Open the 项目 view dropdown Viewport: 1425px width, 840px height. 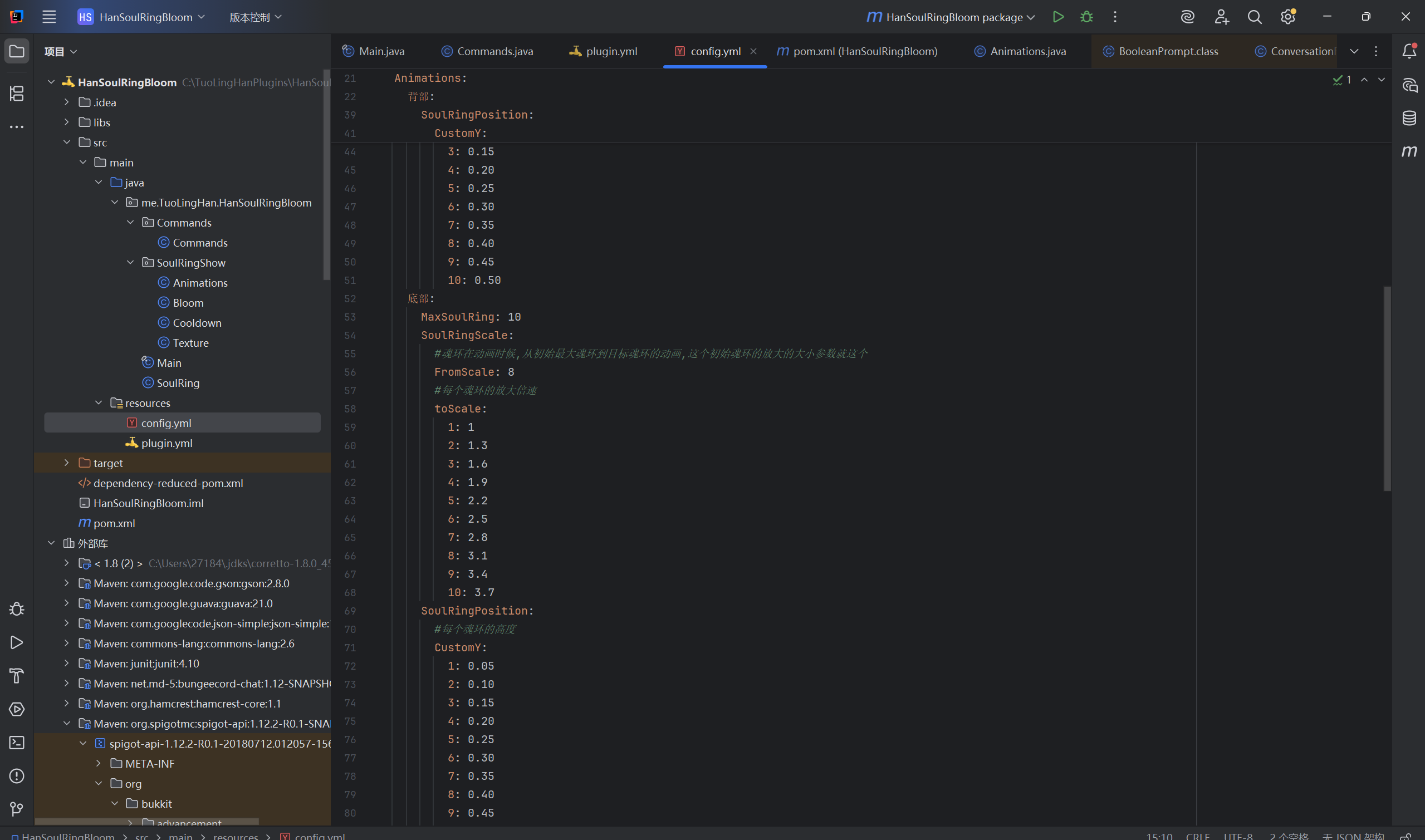pos(61,52)
